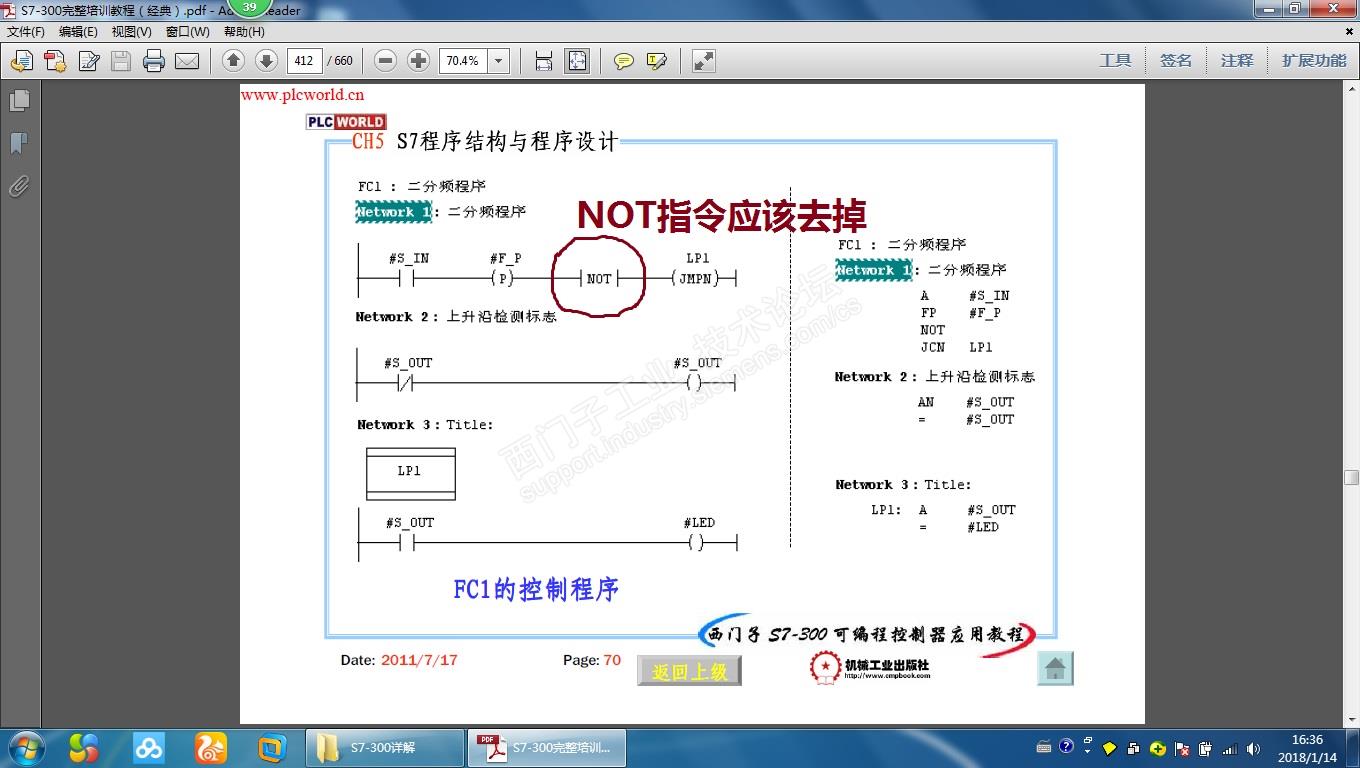Click the 'NOT' element in Network 1 ladder

click(x=599, y=279)
